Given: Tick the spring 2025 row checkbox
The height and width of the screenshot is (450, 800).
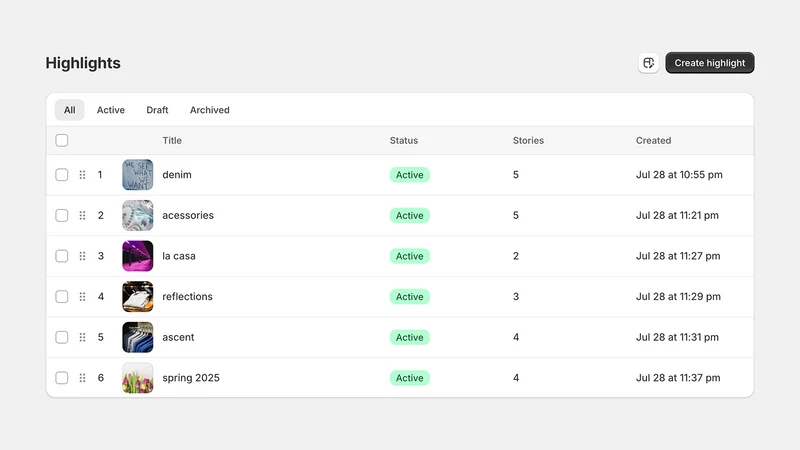Looking at the screenshot, I should [62, 378].
